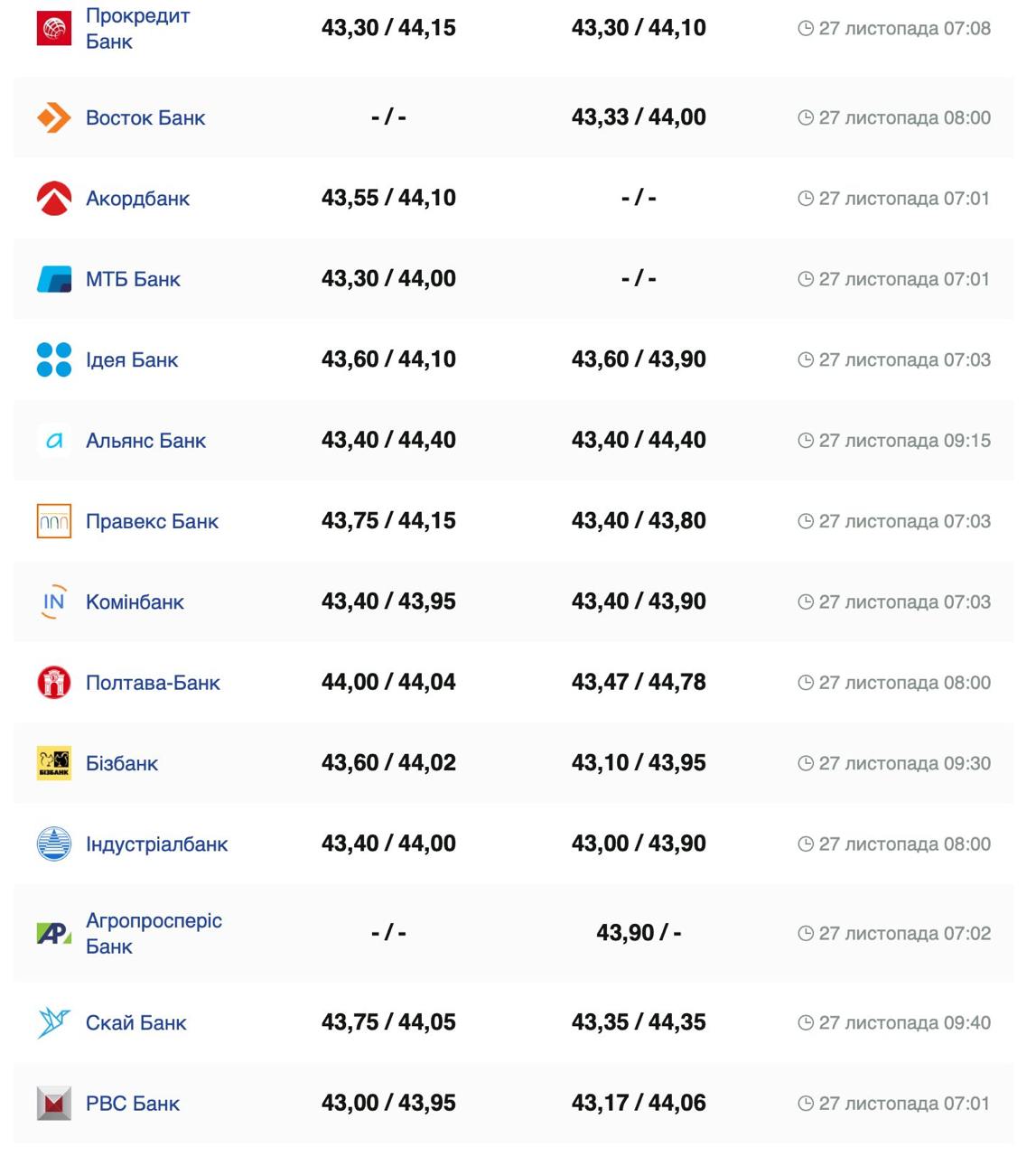The image size is (1036, 1156).
Task: Click the Індустріалбанк blue round logo
Action: point(54,844)
